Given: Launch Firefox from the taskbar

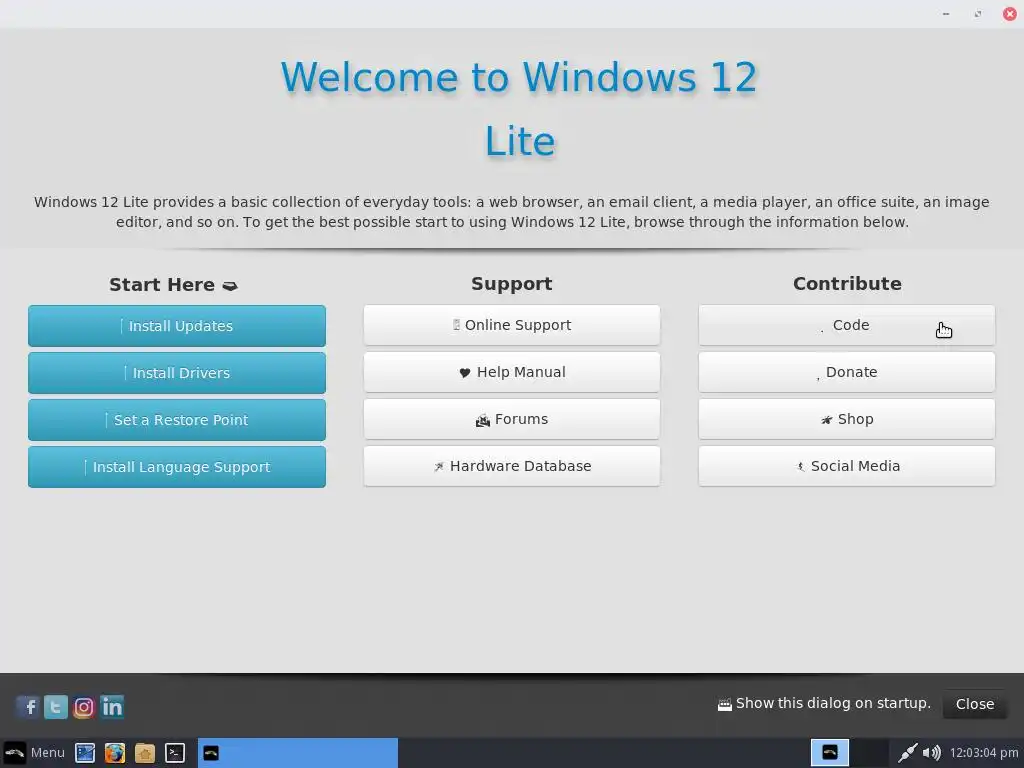Looking at the screenshot, I should (114, 753).
